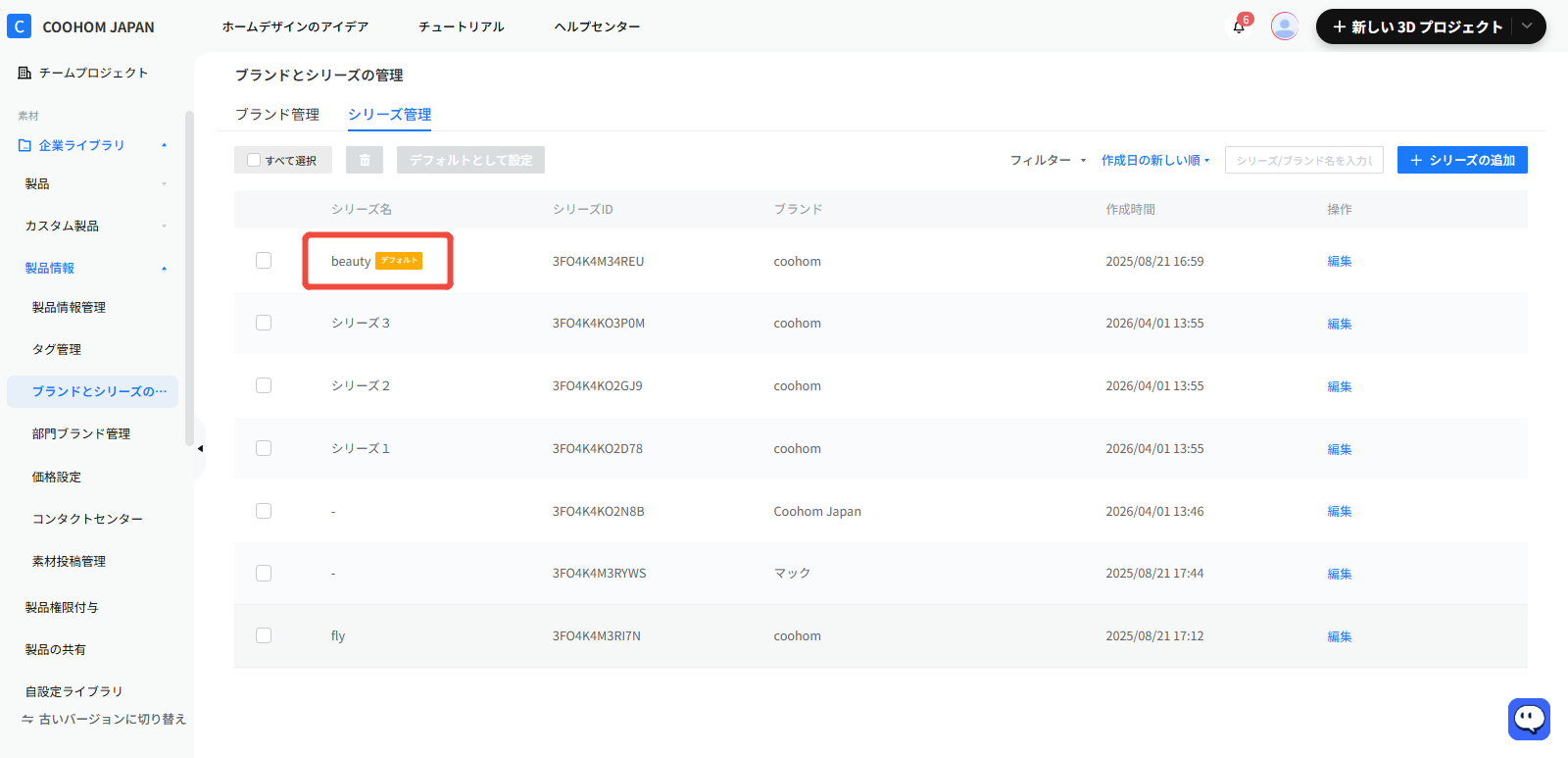Click the switch-version arrows icon

(27, 719)
